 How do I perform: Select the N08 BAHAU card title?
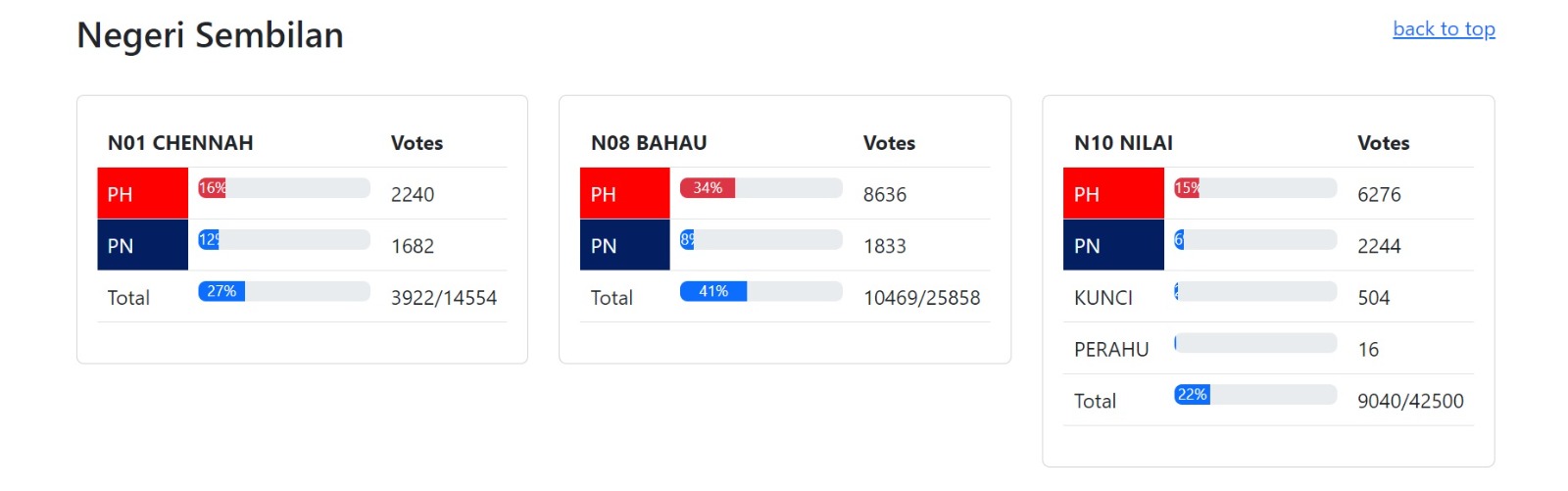click(649, 143)
